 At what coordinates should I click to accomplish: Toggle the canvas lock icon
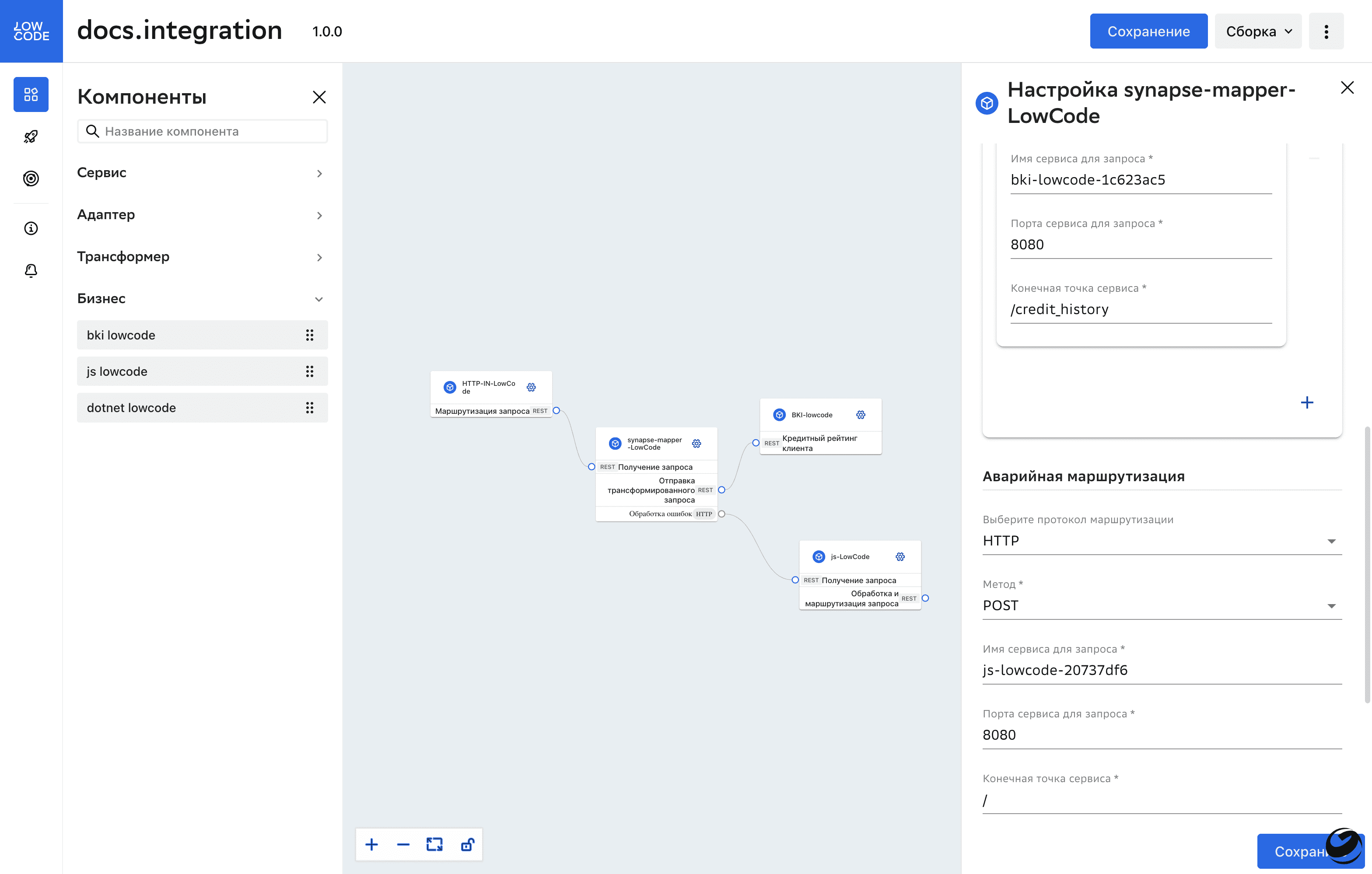[x=467, y=845]
